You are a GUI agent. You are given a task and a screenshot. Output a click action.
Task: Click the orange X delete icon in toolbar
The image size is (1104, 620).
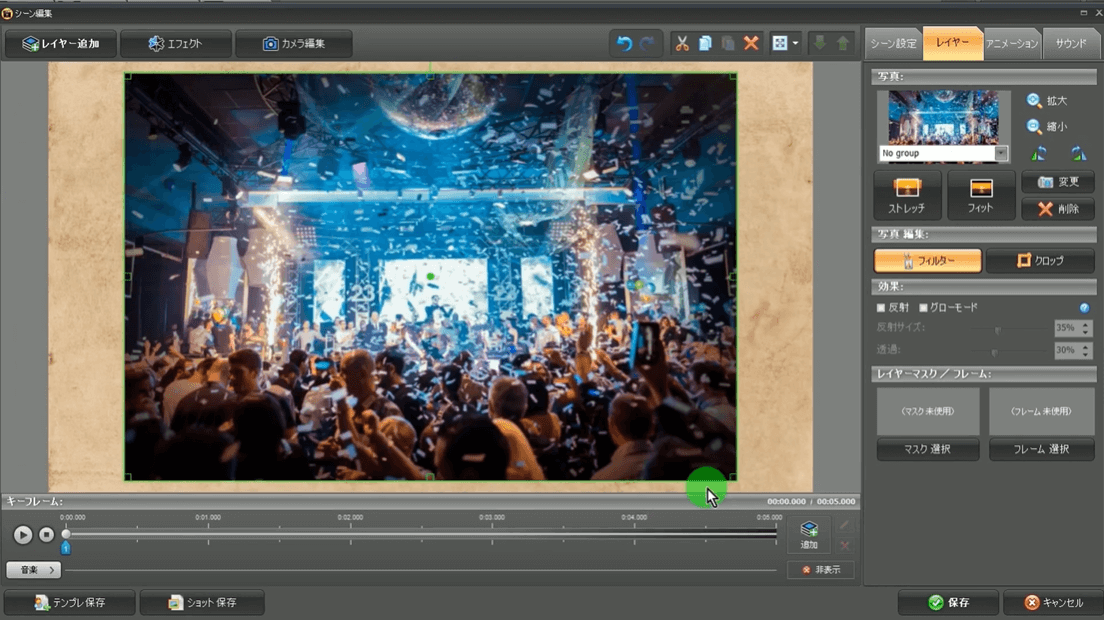point(751,44)
